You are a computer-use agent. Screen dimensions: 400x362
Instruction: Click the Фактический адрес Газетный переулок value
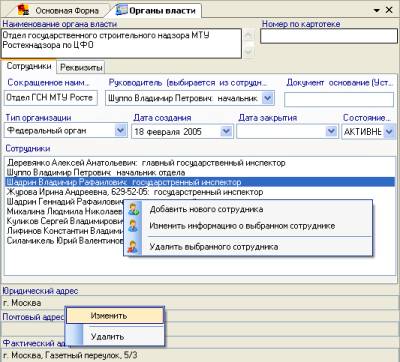click(x=70, y=355)
